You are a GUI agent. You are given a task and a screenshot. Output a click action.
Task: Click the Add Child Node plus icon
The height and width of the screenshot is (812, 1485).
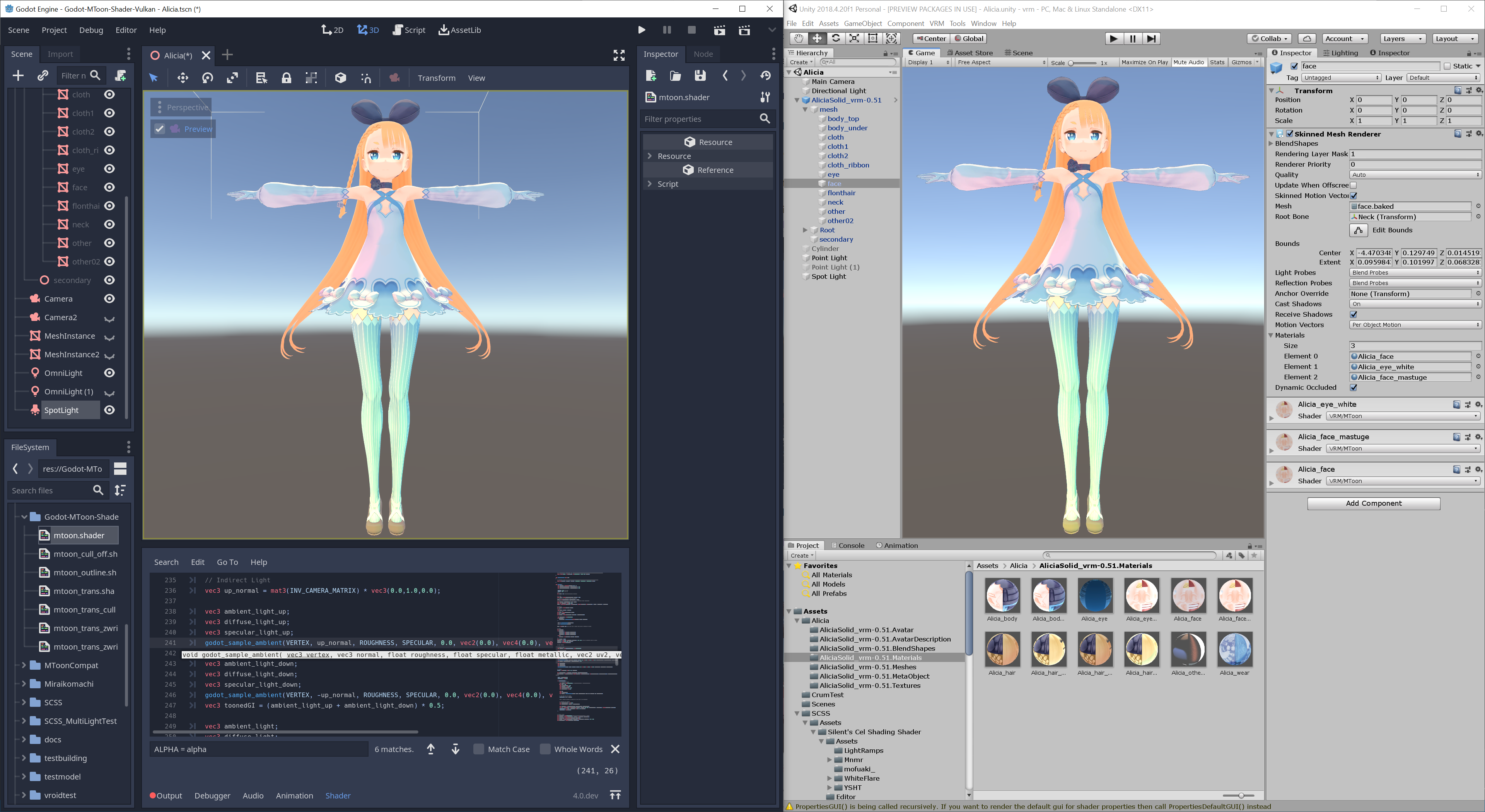click(x=18, y=75)
